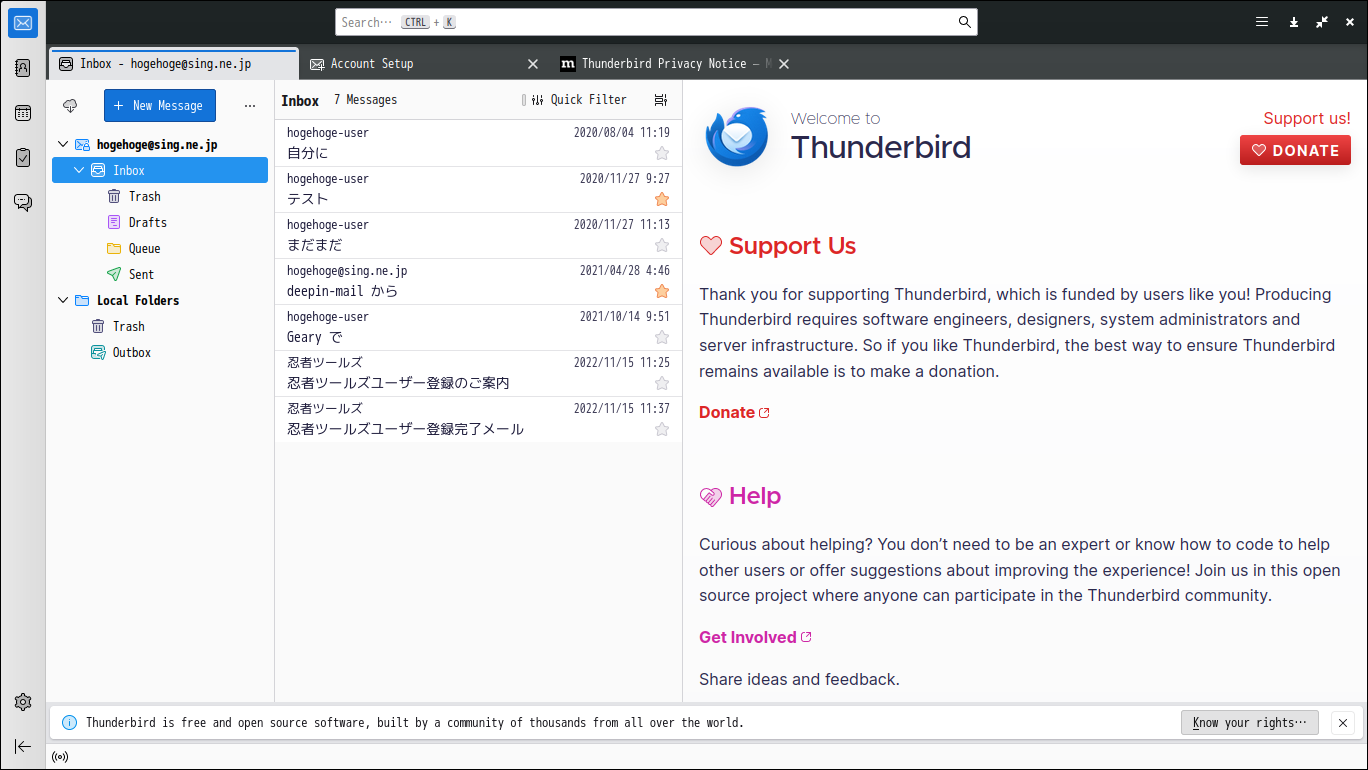
Task: Select the Drafts folder
Action: click(x=160, y=223)
